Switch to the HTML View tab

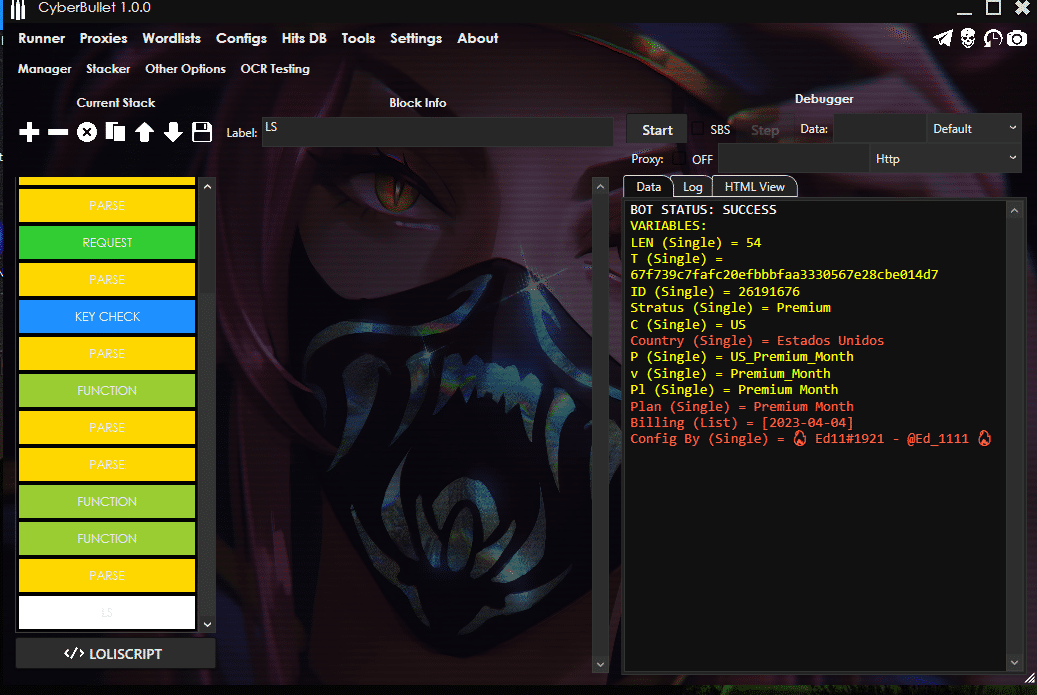[754, 187]
